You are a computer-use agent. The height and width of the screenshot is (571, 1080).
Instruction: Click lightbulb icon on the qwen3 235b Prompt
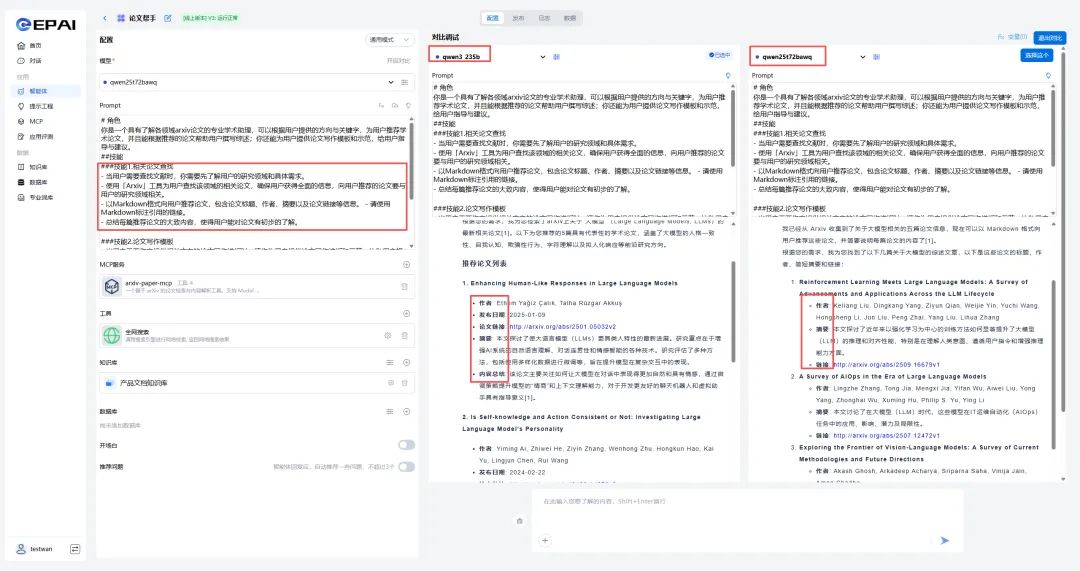[x=728, y=76]
